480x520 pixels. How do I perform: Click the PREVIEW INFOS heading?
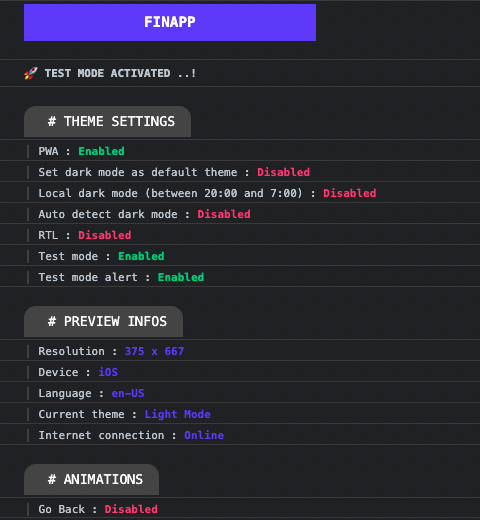coord(103,321)
